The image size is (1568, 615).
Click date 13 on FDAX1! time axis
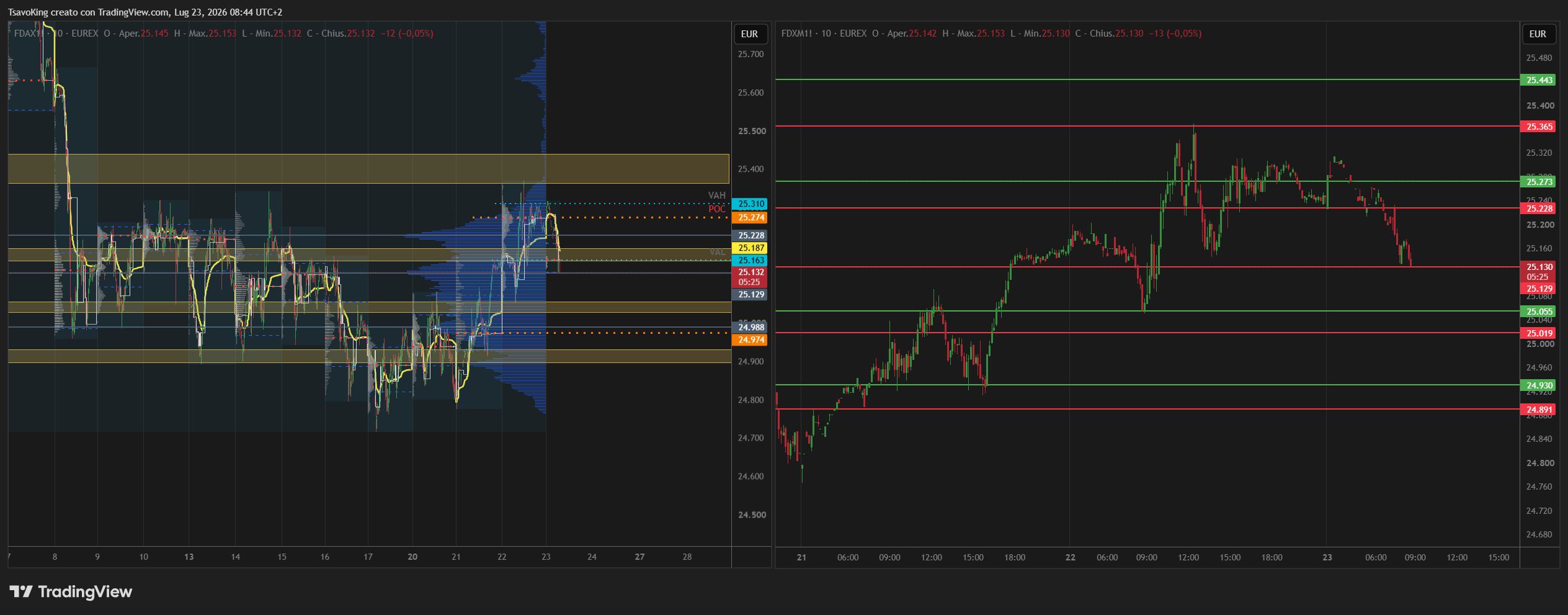click(189, 557)
